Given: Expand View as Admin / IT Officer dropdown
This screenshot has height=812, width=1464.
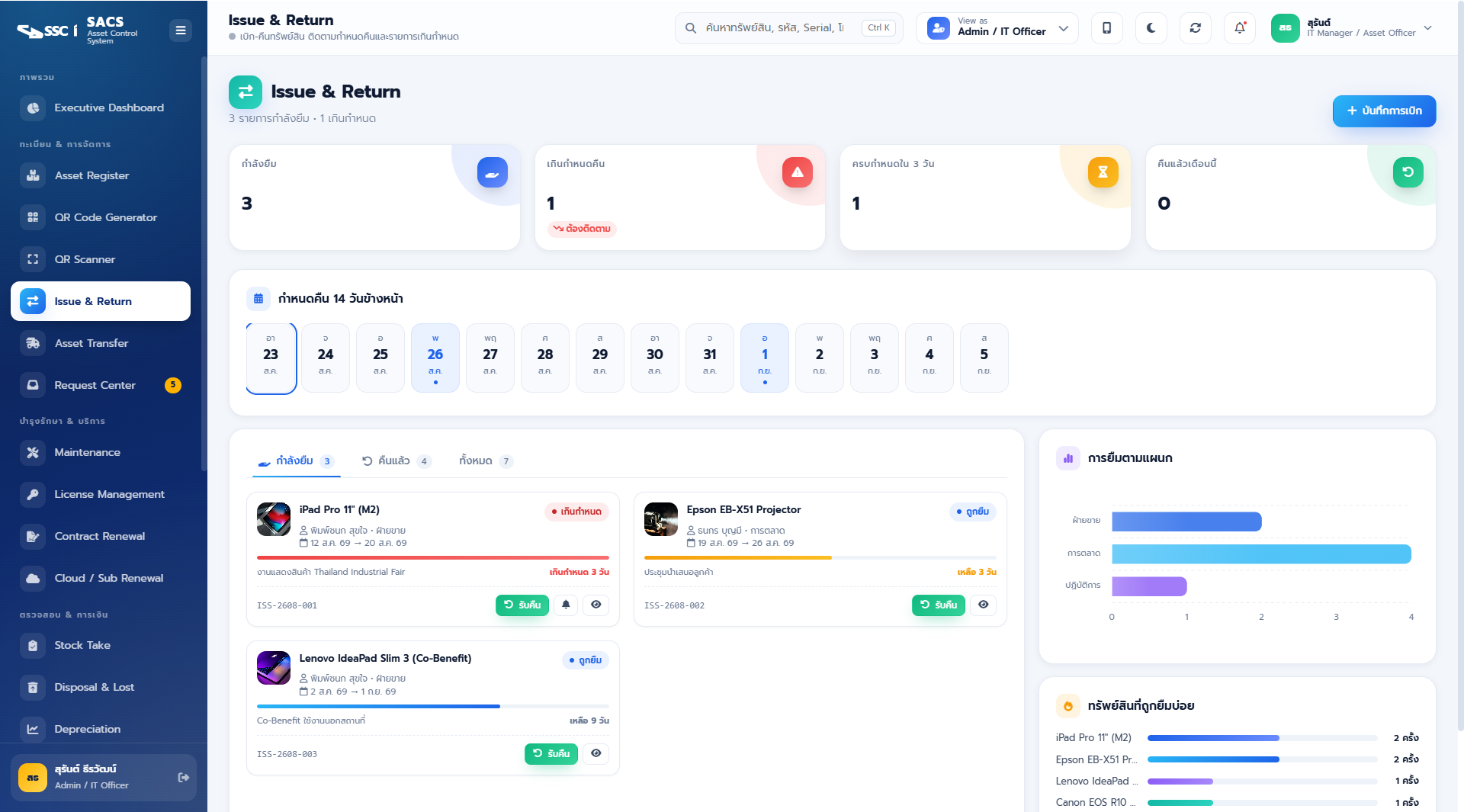Looking at the screenshot, I should tap(997, 28).
